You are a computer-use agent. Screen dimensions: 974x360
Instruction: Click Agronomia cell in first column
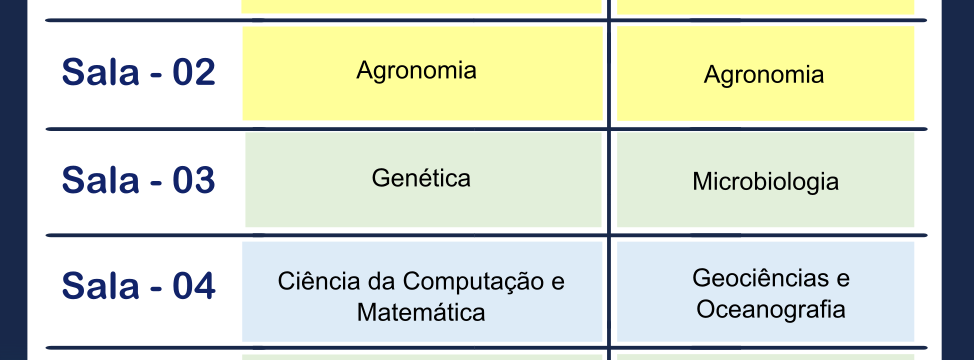(422, 73)
